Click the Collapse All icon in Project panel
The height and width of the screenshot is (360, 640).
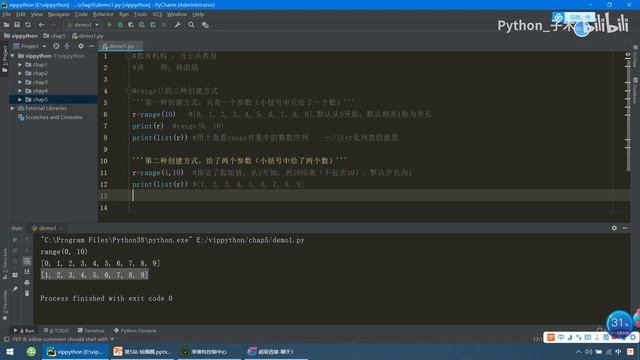tap(67, 46)
